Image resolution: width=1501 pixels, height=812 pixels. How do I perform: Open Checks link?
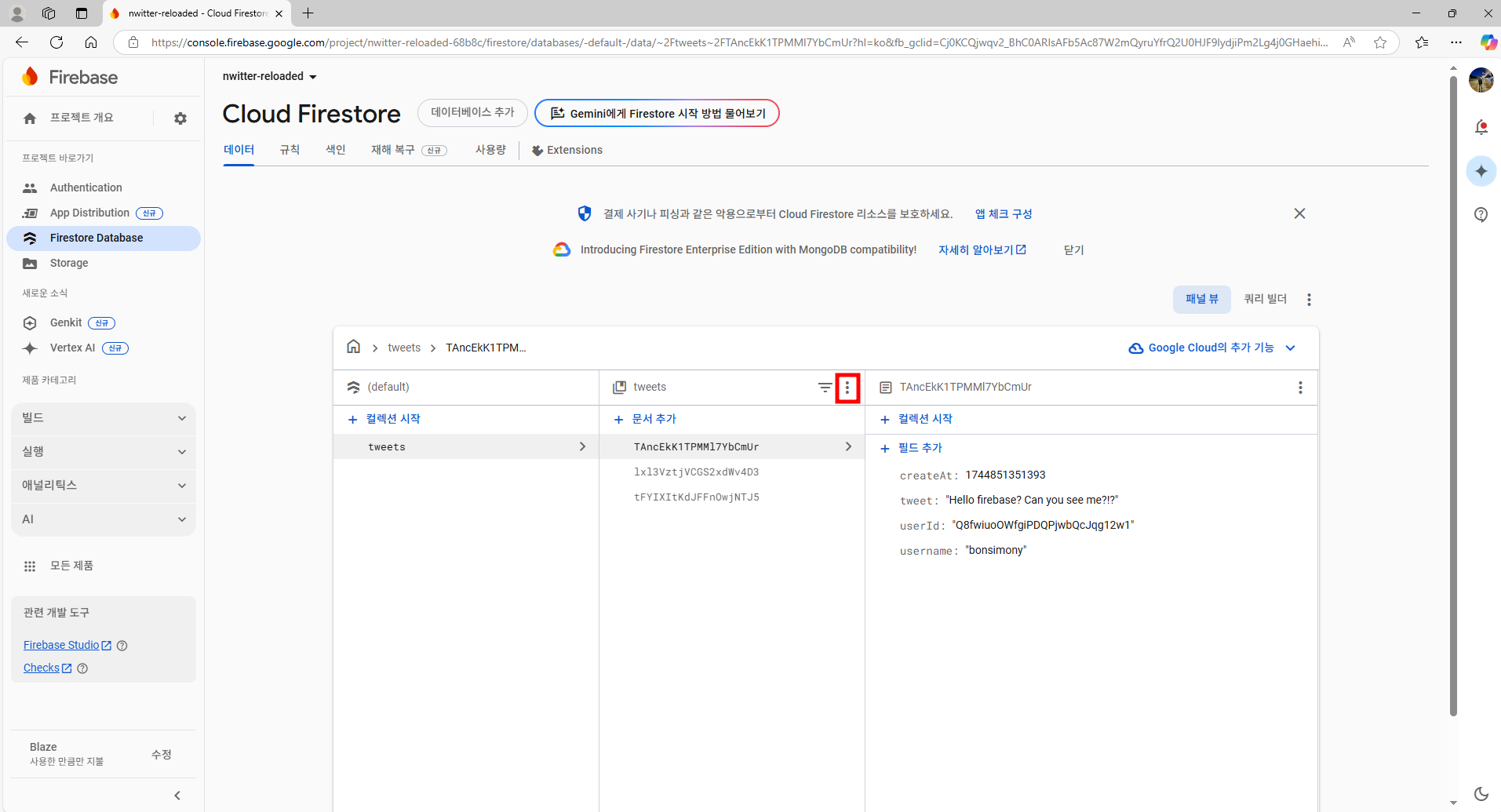click(x=48, y=668)
